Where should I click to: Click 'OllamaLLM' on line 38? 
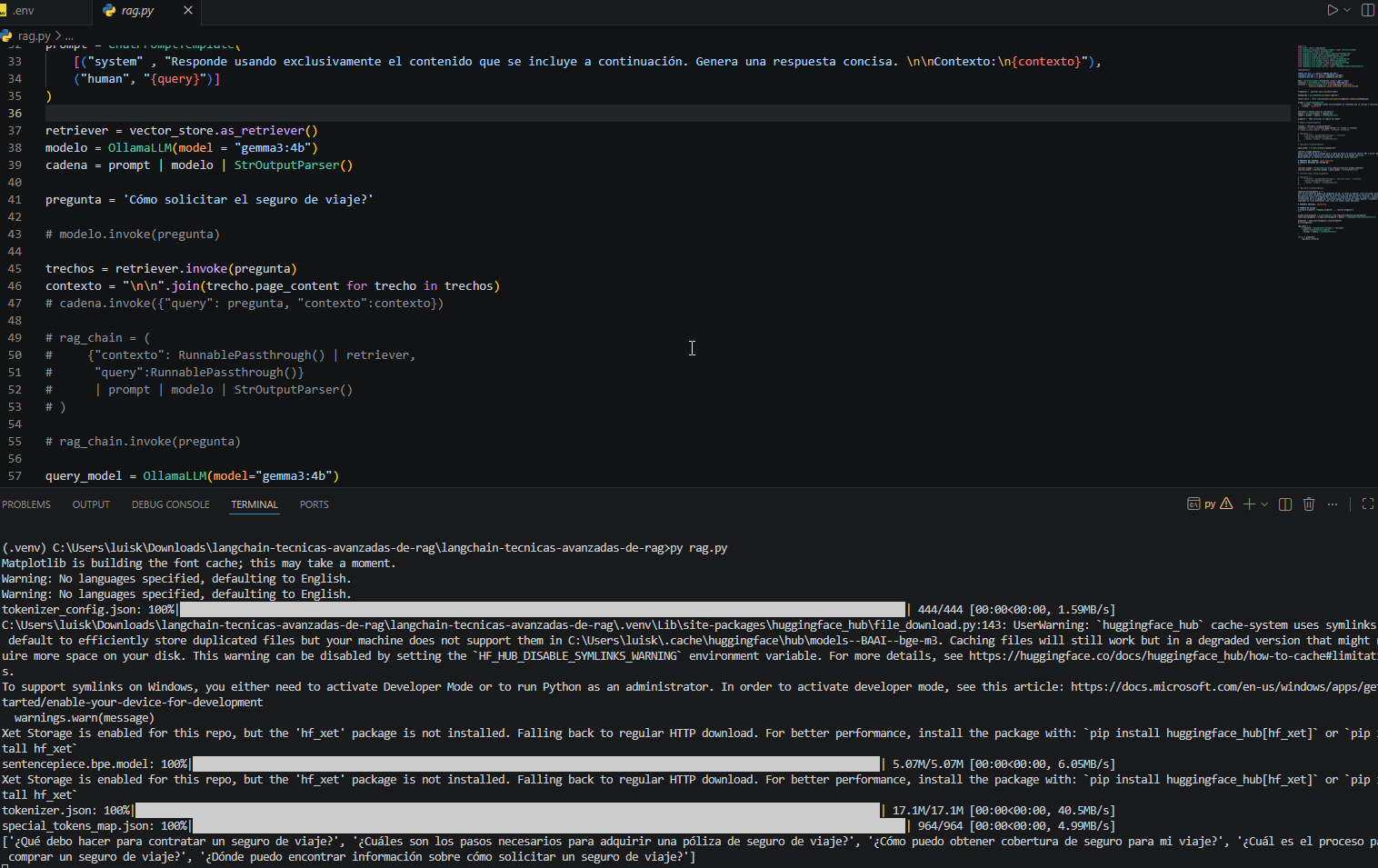(139, 148)
